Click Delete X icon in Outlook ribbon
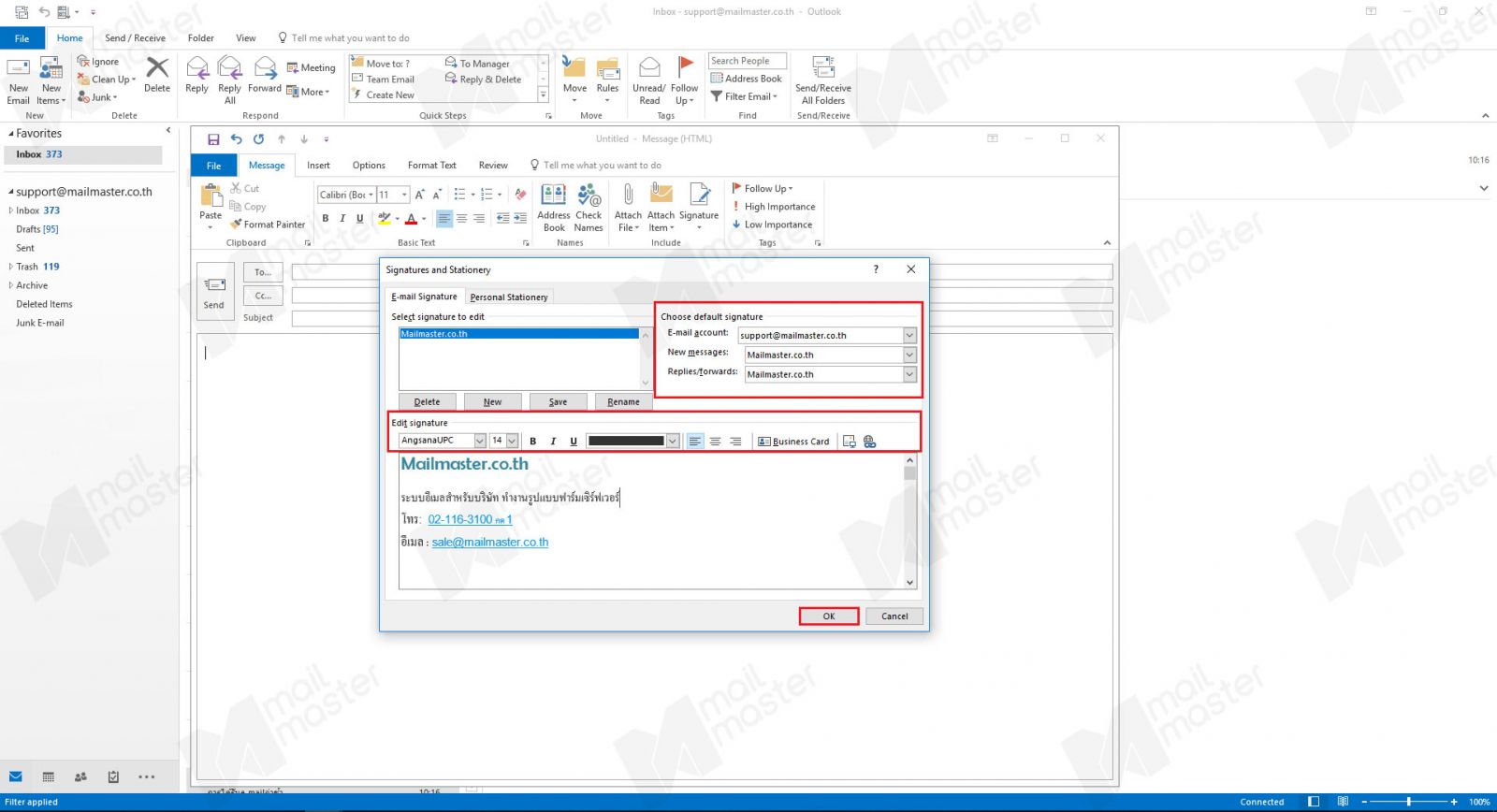1497x812 pixels. click(x=157, y=67)
